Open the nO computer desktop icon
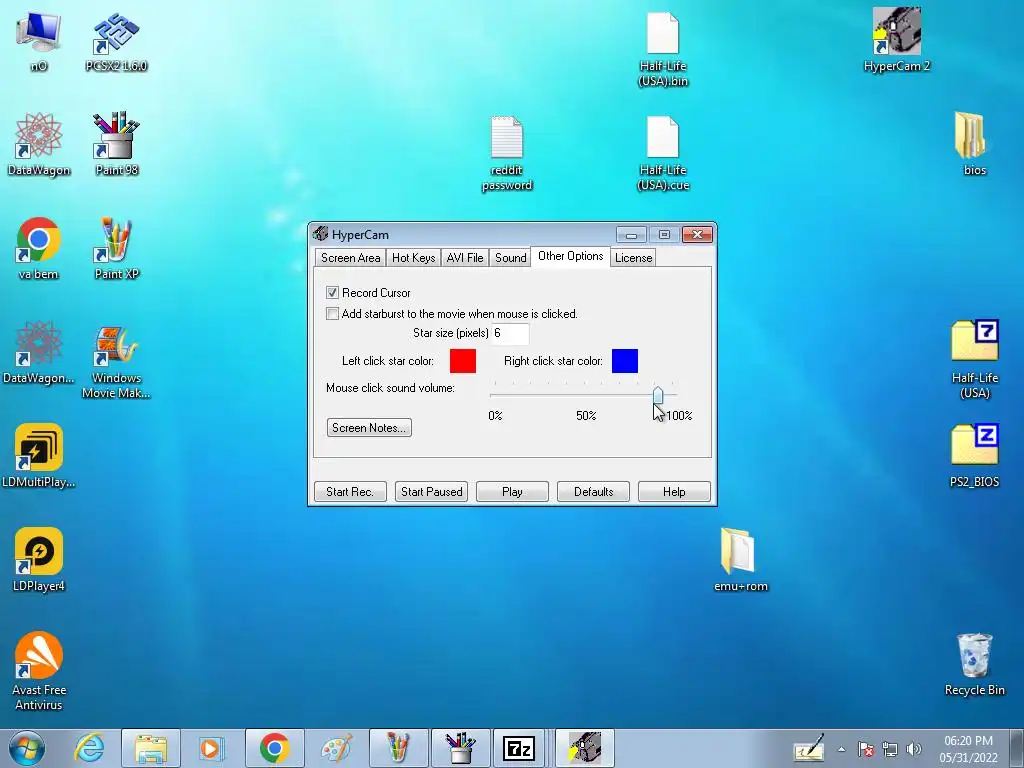Image resolution: width=1024 pixels, height=768 pixels. (38, 40)
